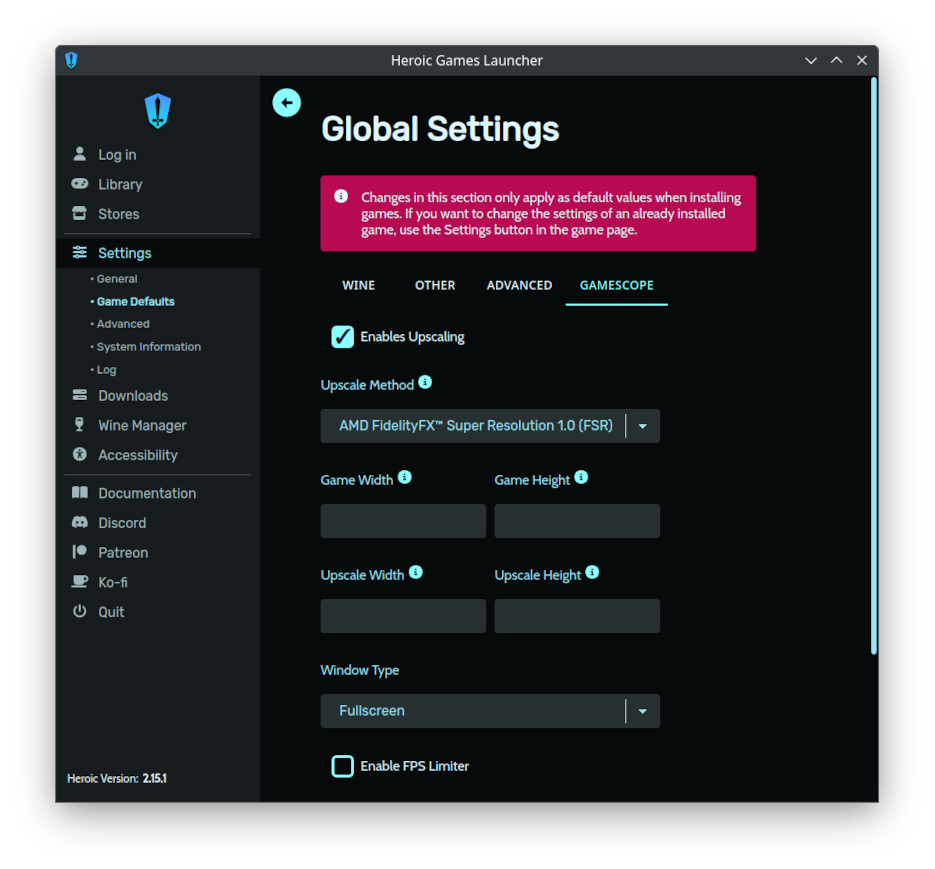Screen dimensions: 935x869
Task: Click the Quit power icon
Action: click(x=79, y=611)
